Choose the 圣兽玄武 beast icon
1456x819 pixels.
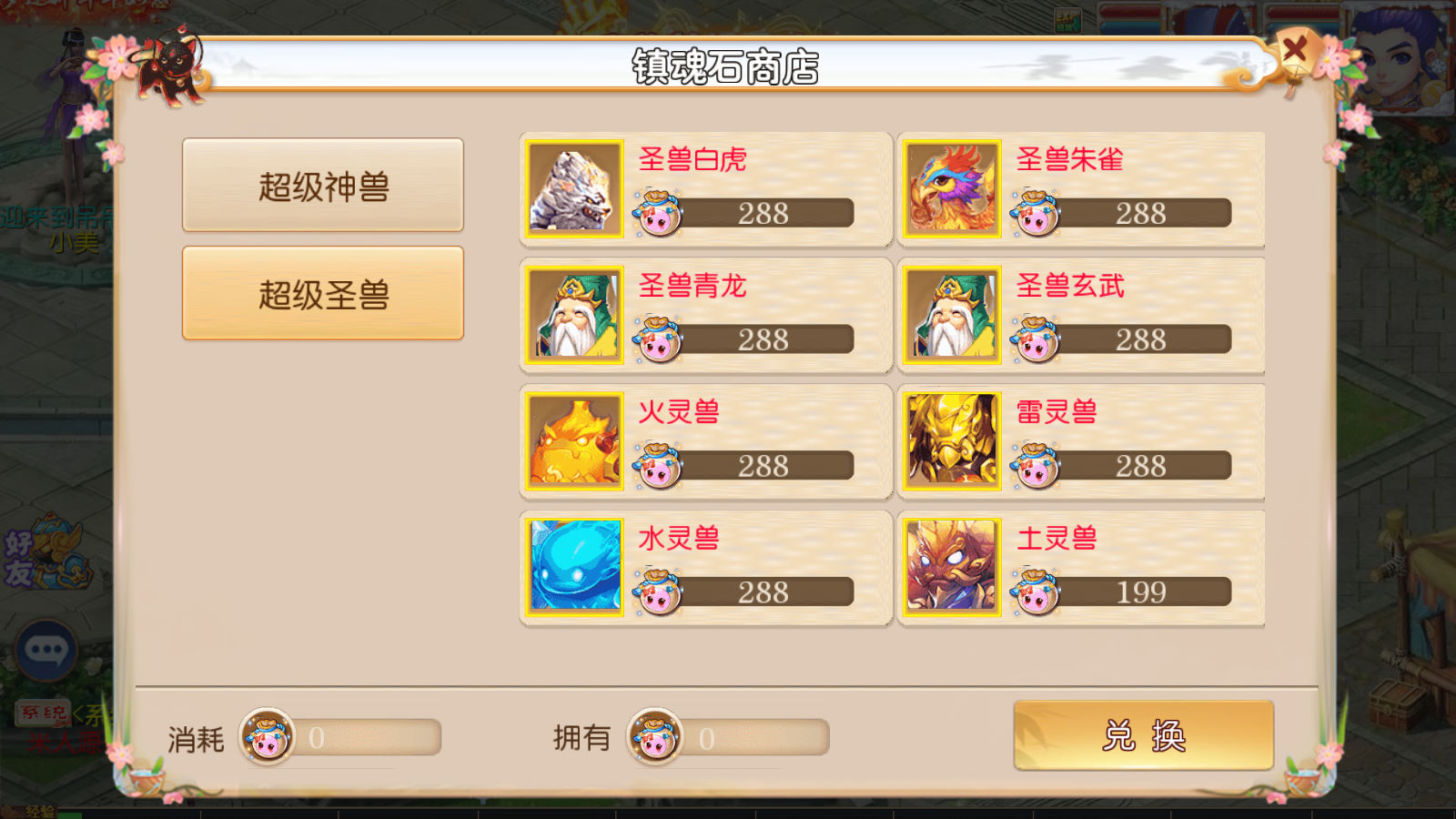tap(953, 316)
